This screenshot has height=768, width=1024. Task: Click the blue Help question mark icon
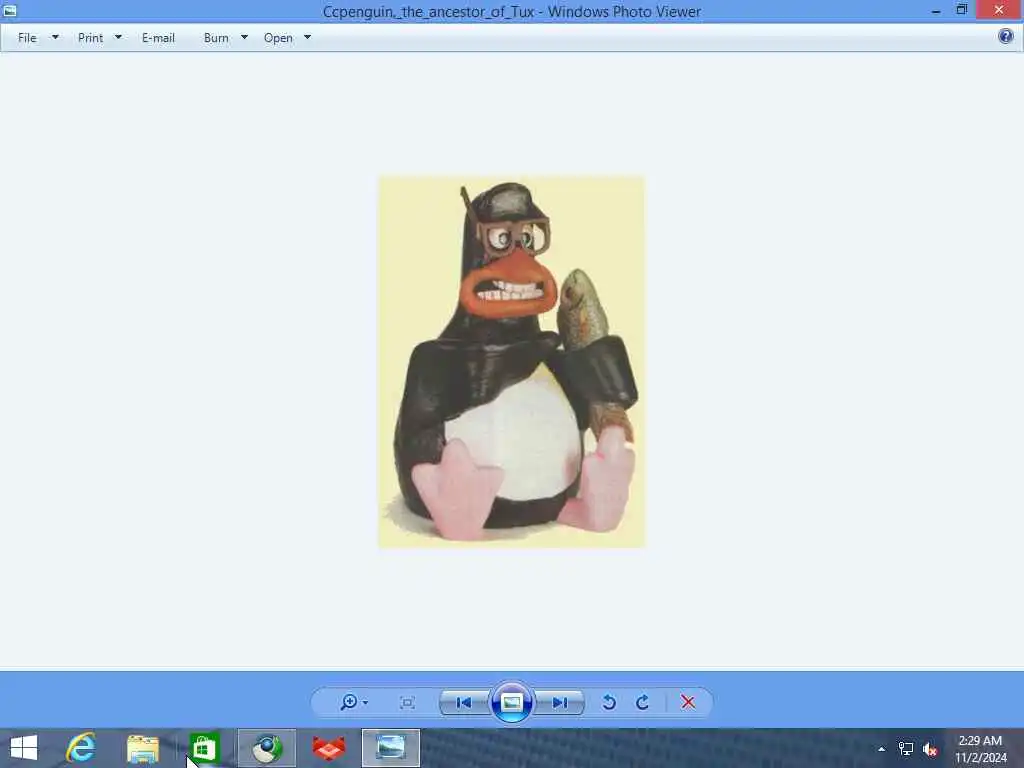pyautogui.click(x=1006, y=36)
